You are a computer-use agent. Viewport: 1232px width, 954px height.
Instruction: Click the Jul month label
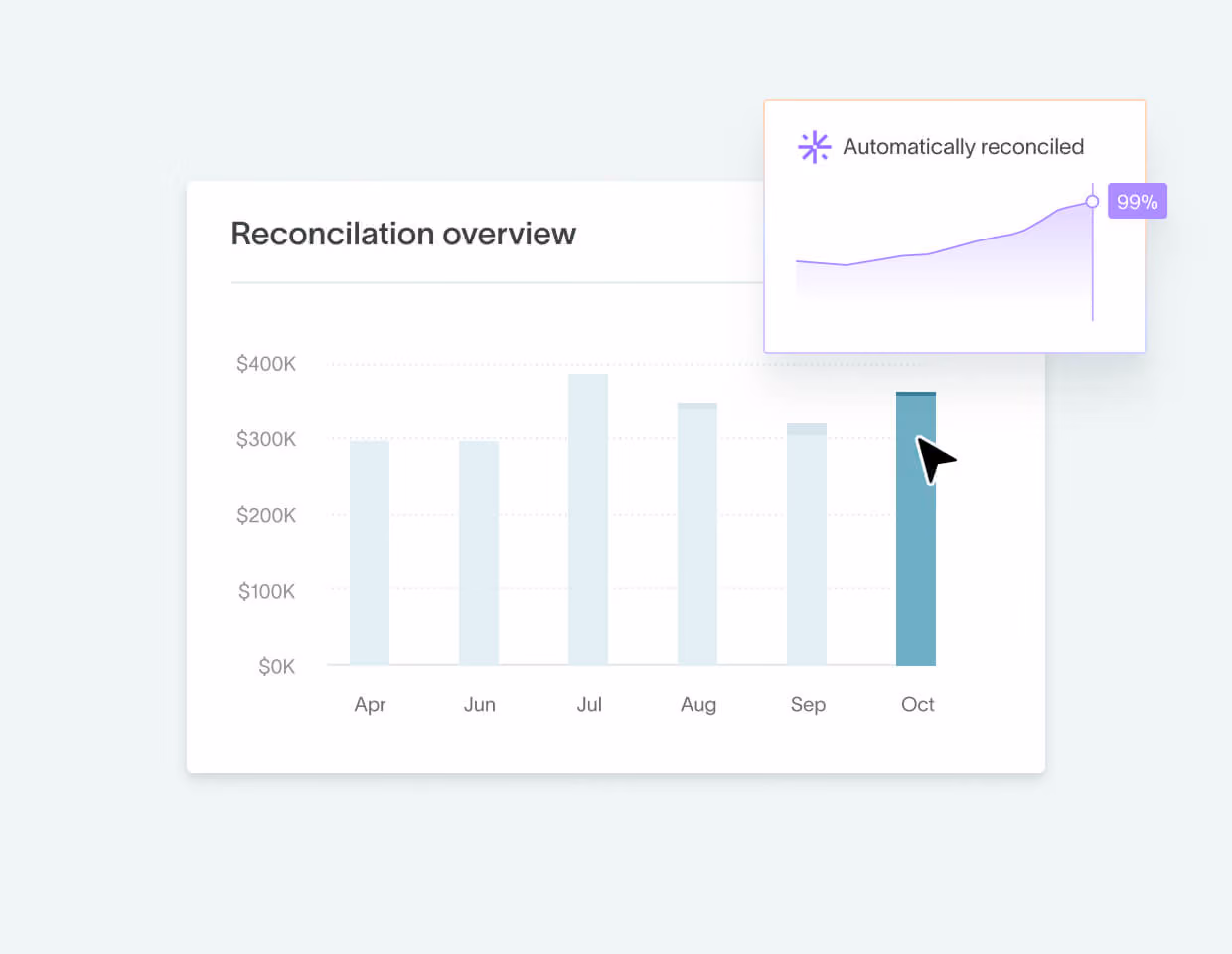pyautogui.click(x=589, y=705)
